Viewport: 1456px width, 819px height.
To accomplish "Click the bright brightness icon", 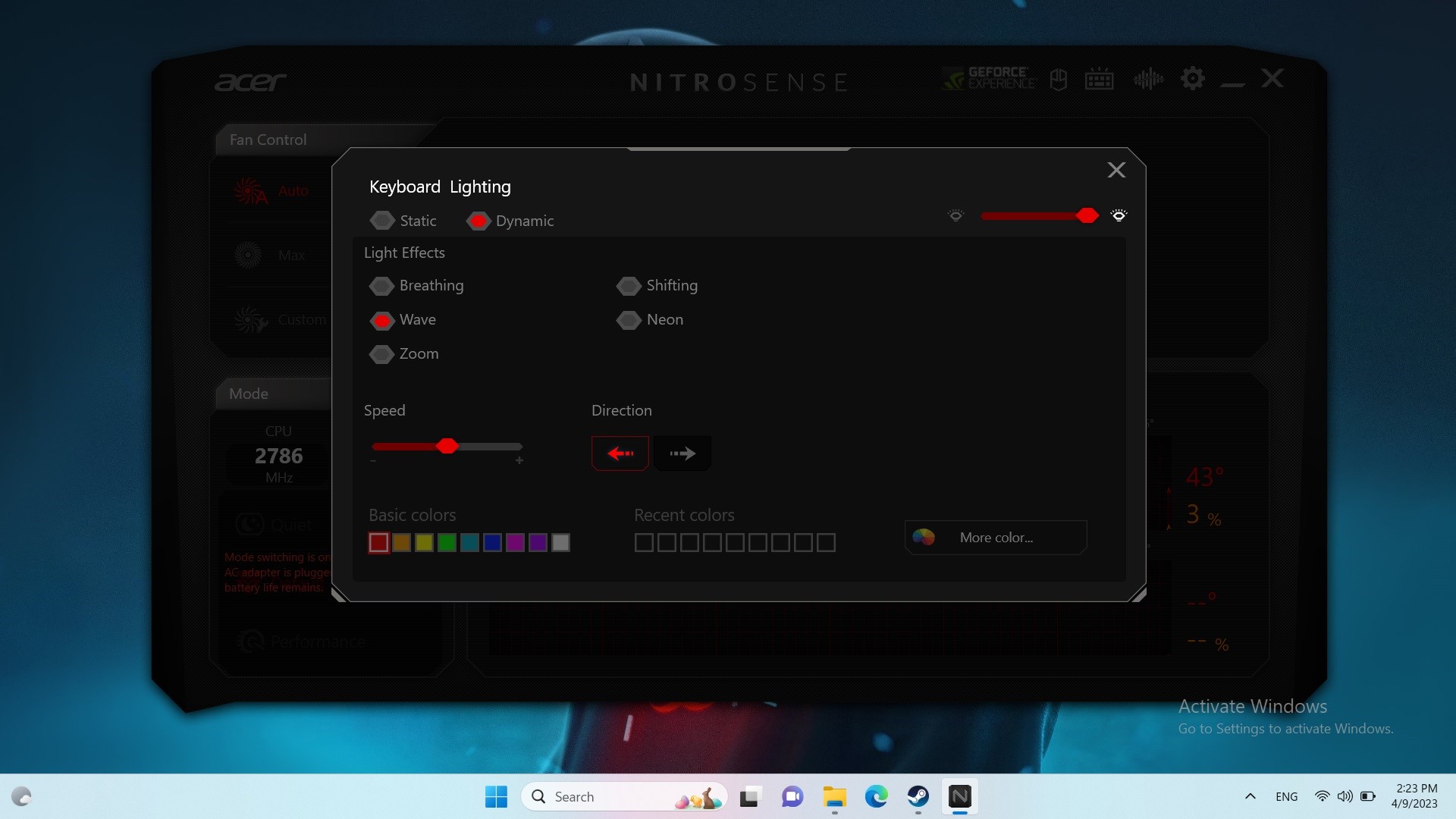I will click(1119, 215).
